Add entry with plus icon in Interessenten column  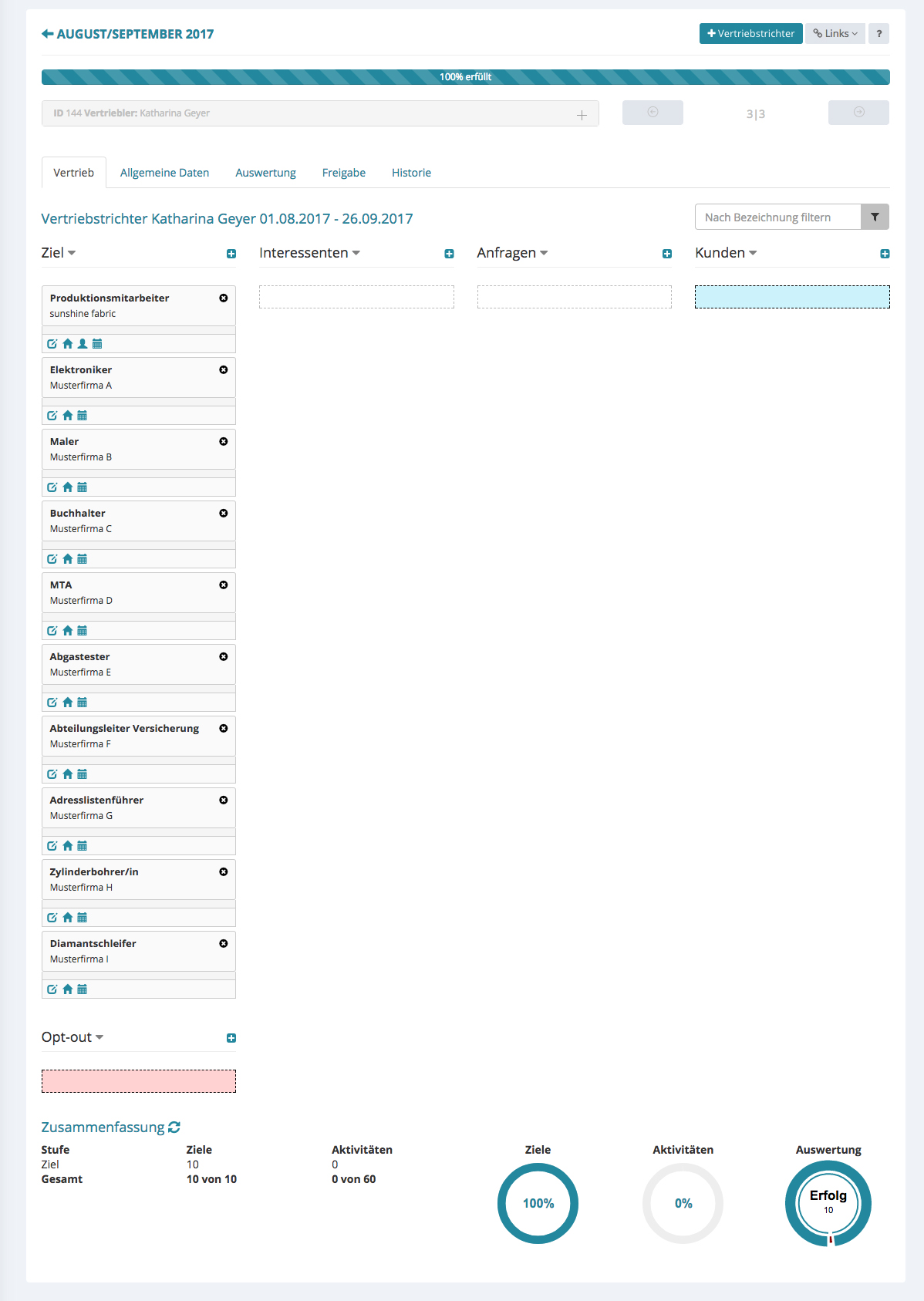449,254
